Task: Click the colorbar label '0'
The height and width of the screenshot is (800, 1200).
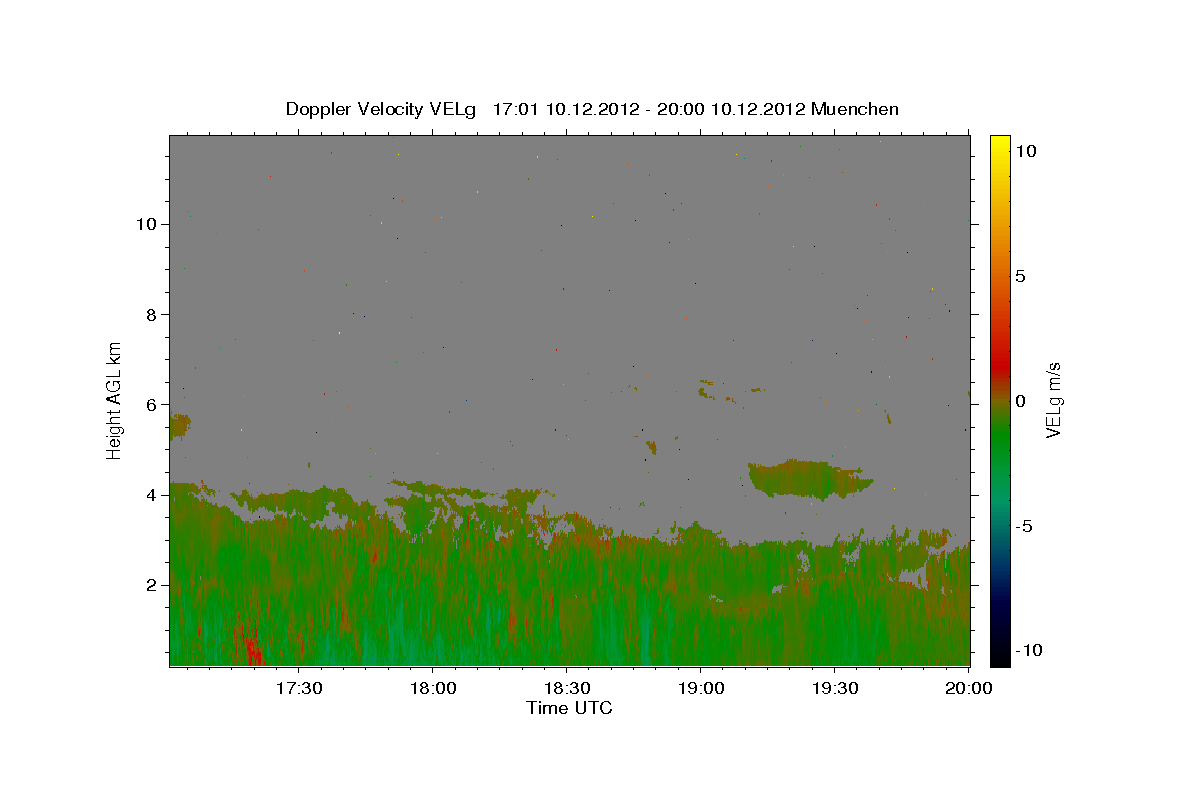Action: click(x=1020, y=401)
